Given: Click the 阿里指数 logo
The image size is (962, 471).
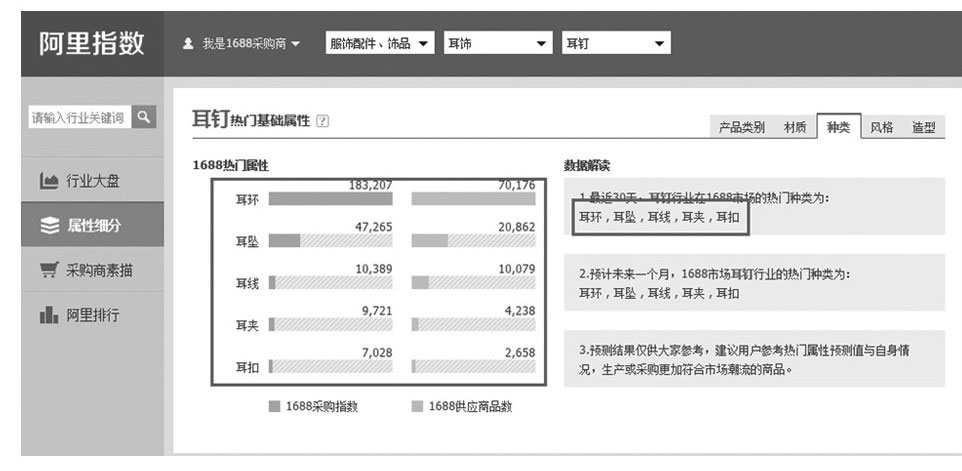Looking at the screenshot, I should tap(92, 44).
